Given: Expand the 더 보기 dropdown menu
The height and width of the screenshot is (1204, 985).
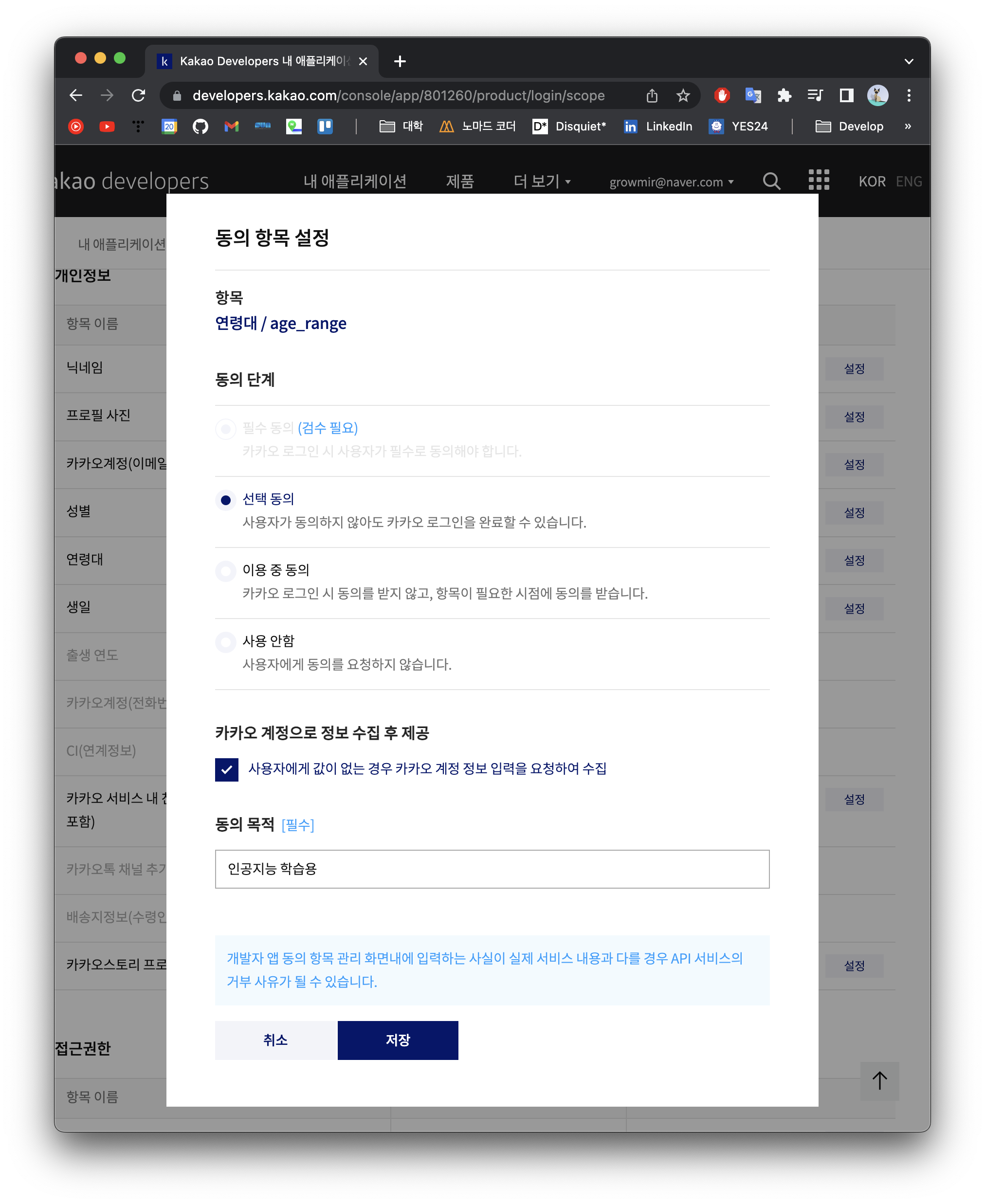Looking at the screenshot, I should tap(541, 182).
